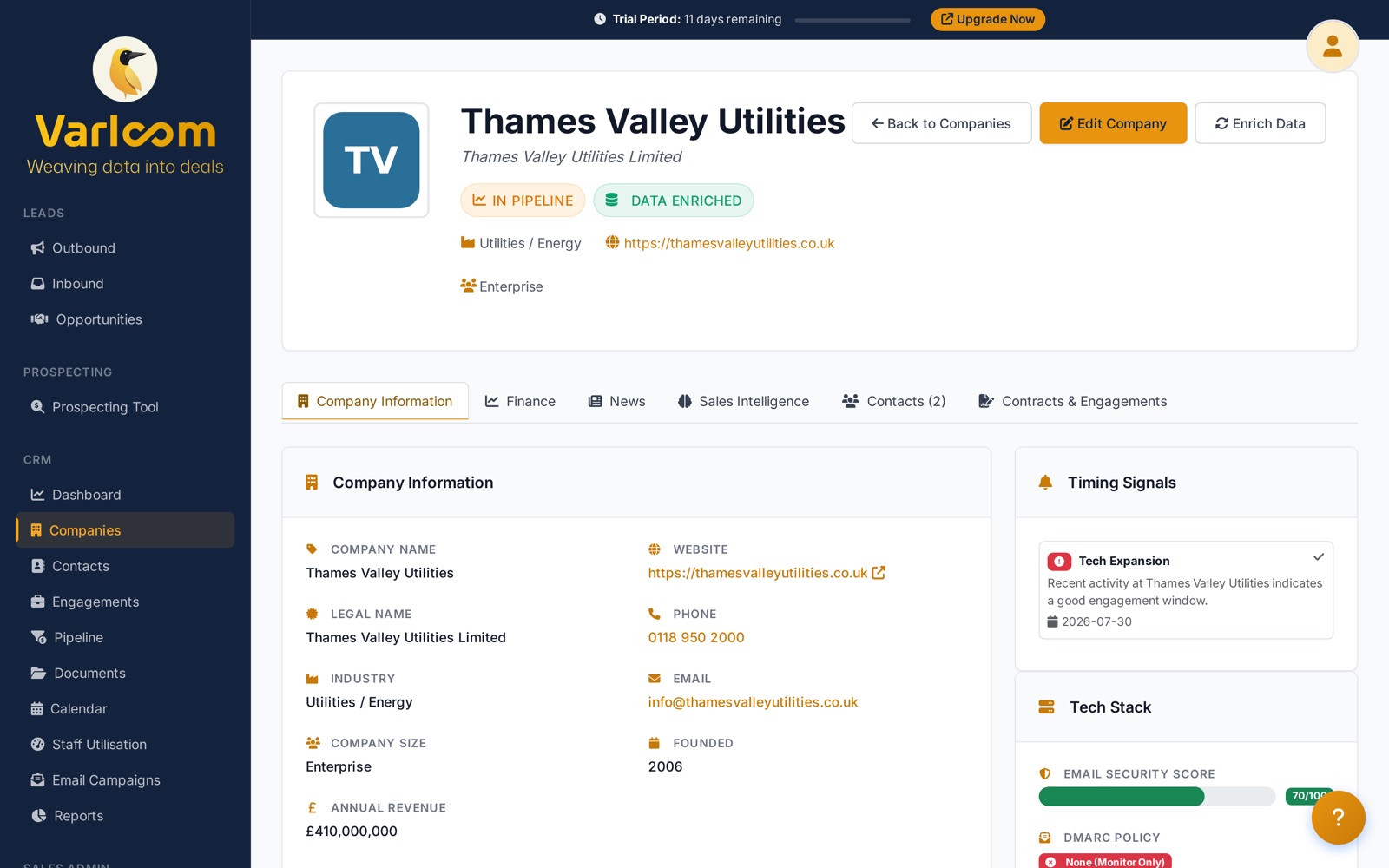Click the Tech Expansion date 2026-07-30
1389x868 pixels.
coord(1096,621)
